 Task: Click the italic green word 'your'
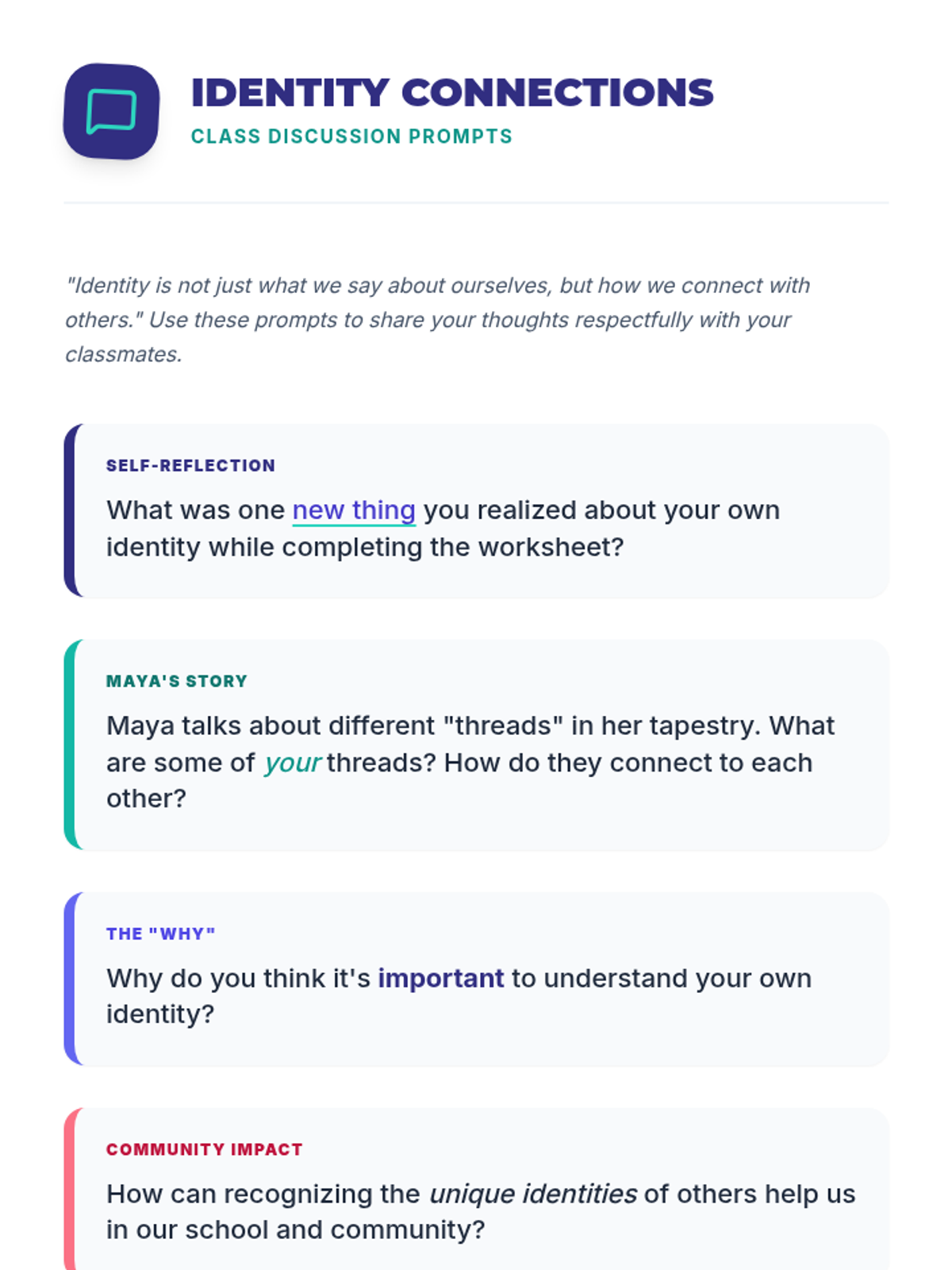pyautogui.click(x=292, y=763)
